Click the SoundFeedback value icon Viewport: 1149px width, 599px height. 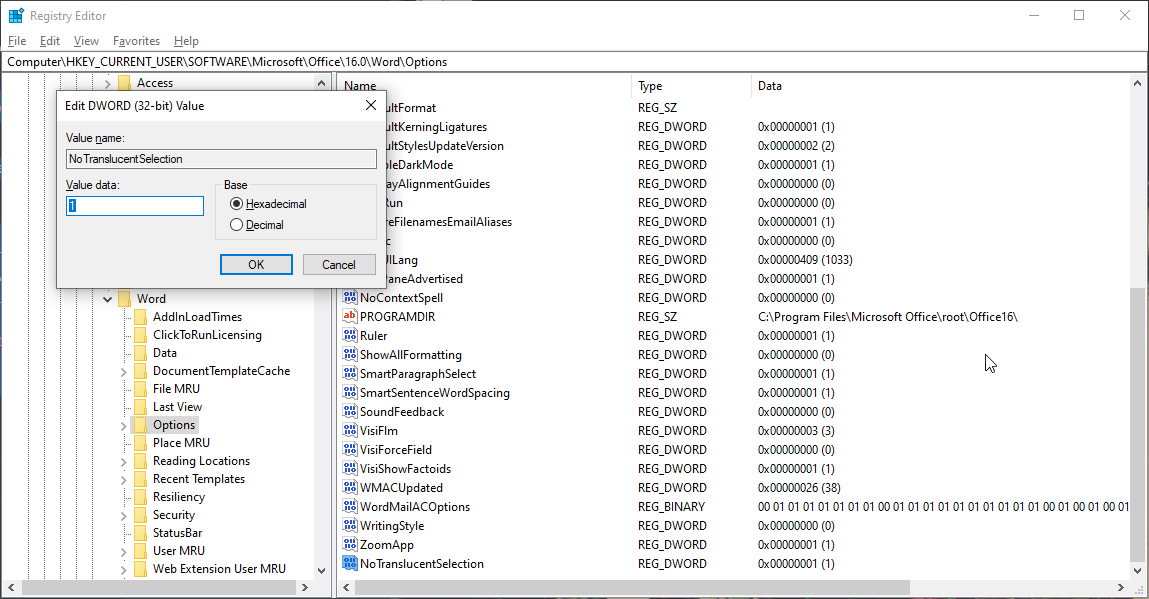tap(350, 412)
